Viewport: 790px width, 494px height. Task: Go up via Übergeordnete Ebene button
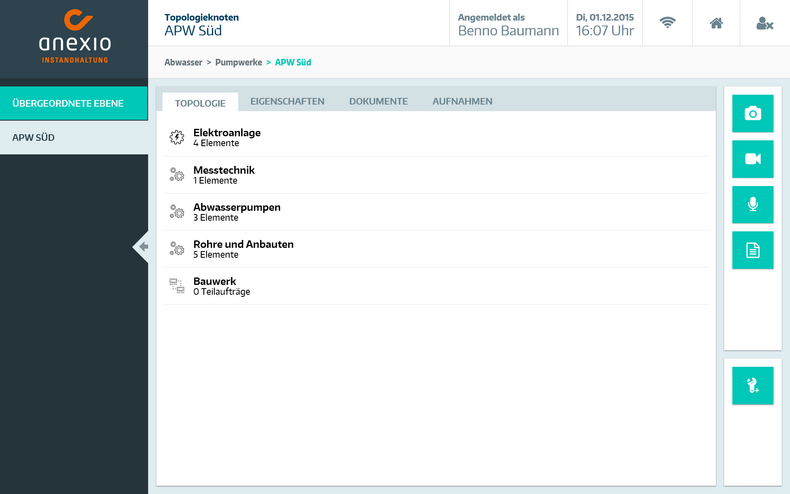tap(74, 103)
